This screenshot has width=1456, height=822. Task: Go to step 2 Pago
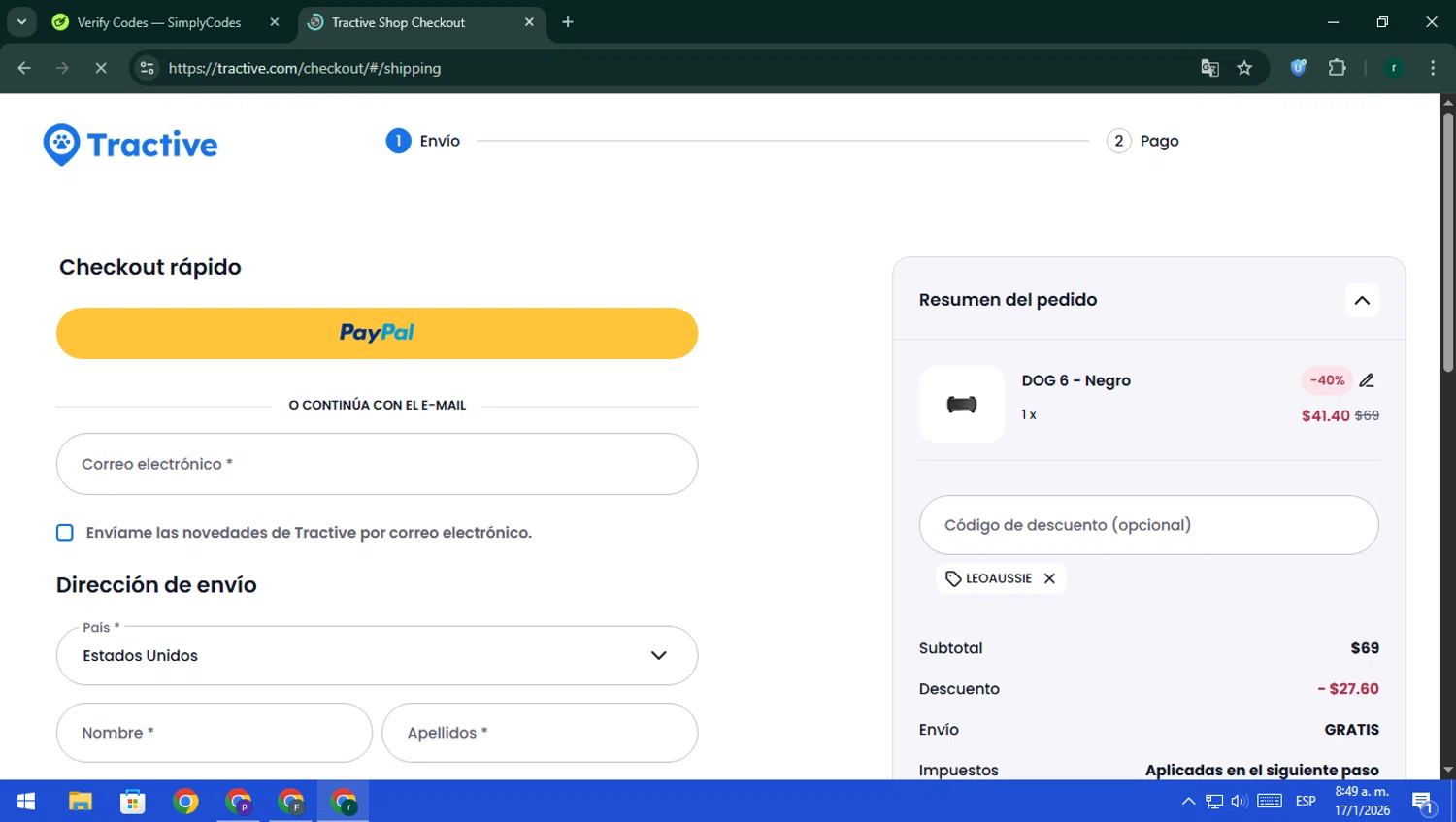pos(1142,141)
